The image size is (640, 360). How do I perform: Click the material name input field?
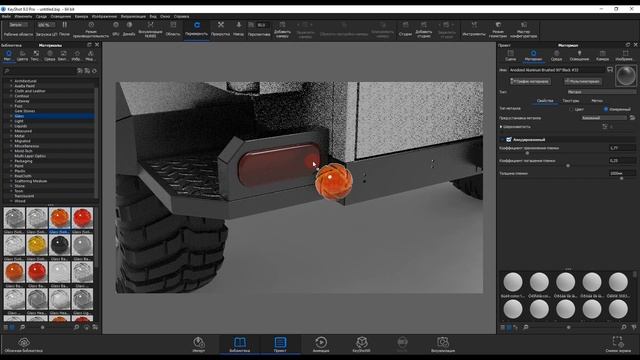pos(557,70)
